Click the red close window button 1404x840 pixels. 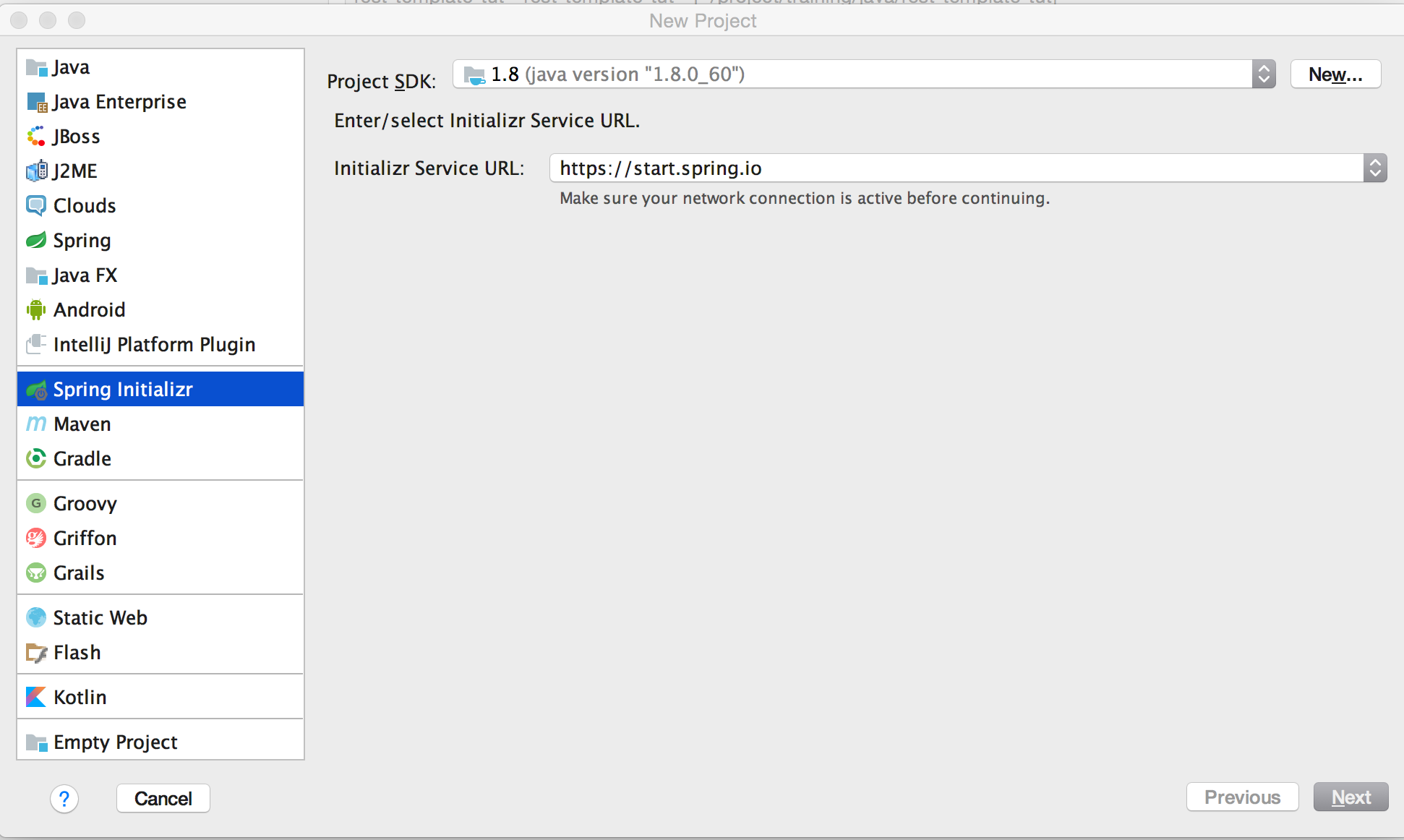(x=19, y=20)
